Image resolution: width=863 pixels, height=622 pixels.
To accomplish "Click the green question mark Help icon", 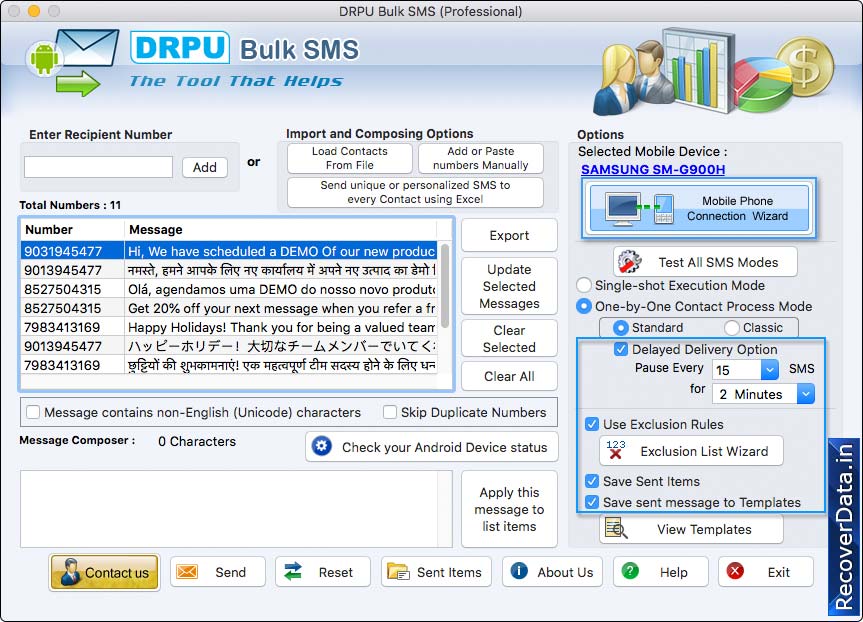I will [630, 571].
